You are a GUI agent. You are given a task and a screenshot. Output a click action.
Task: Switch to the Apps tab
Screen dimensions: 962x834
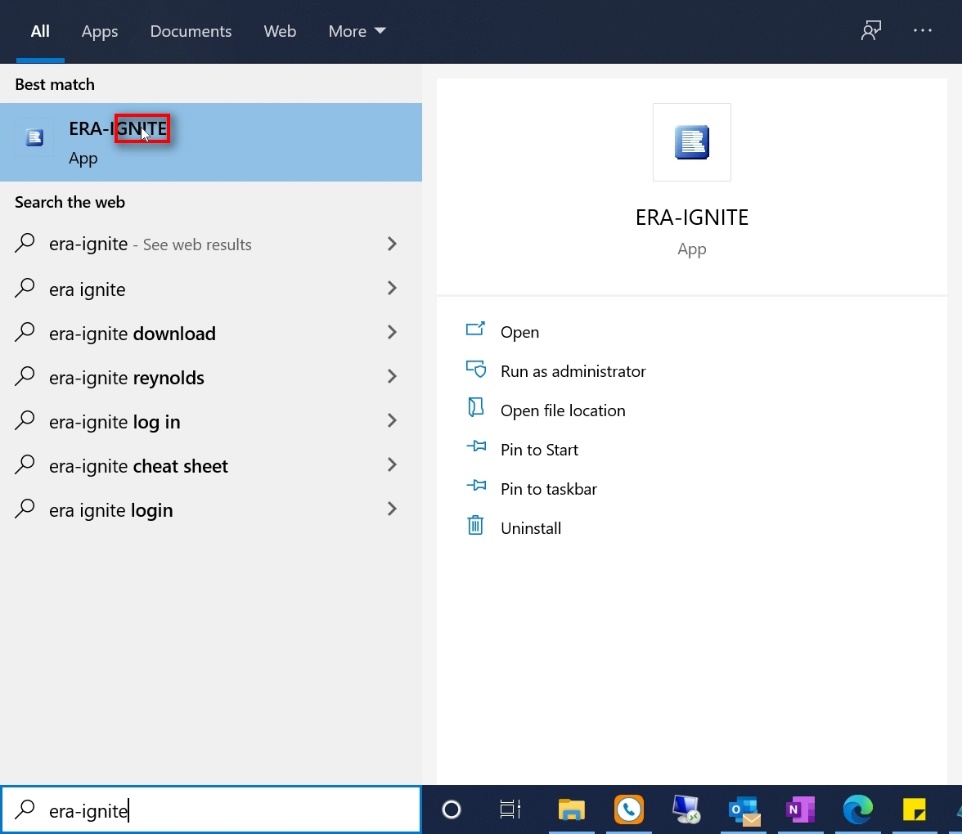tap(99, 31)
